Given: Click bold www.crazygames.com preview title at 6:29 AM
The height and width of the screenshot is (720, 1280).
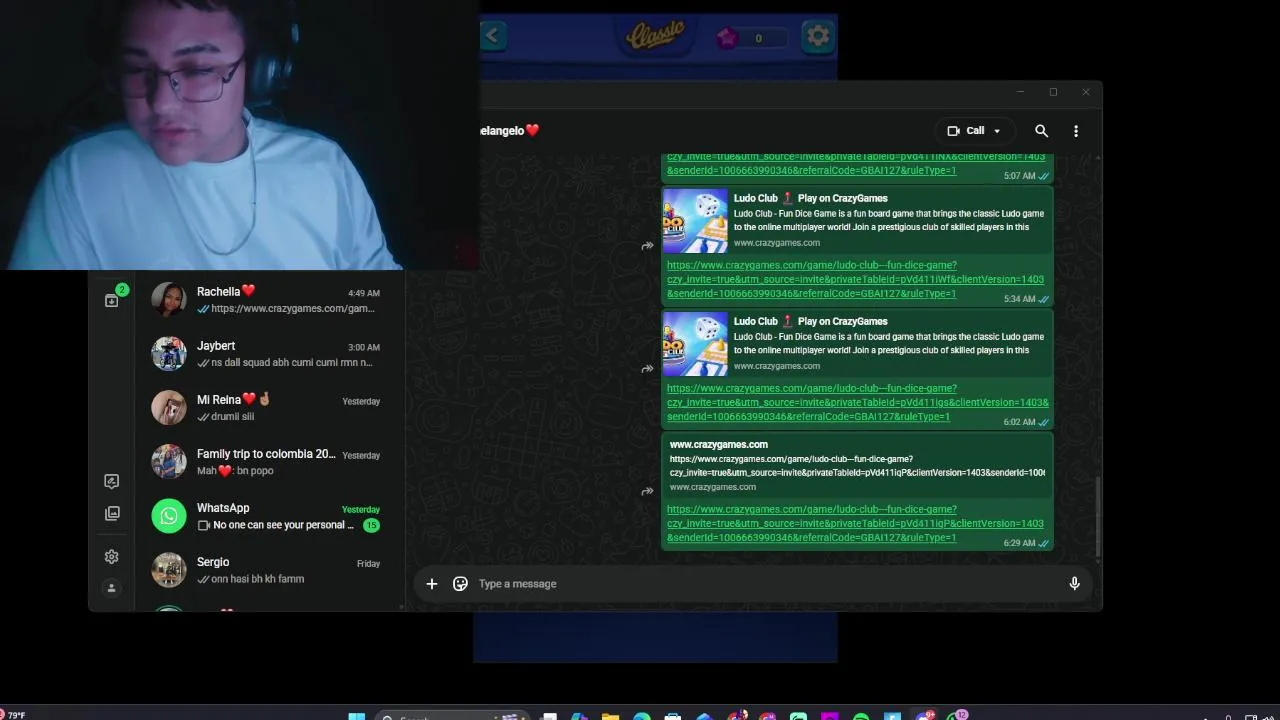Looking at the screenshot, I should tap(718, 444).
